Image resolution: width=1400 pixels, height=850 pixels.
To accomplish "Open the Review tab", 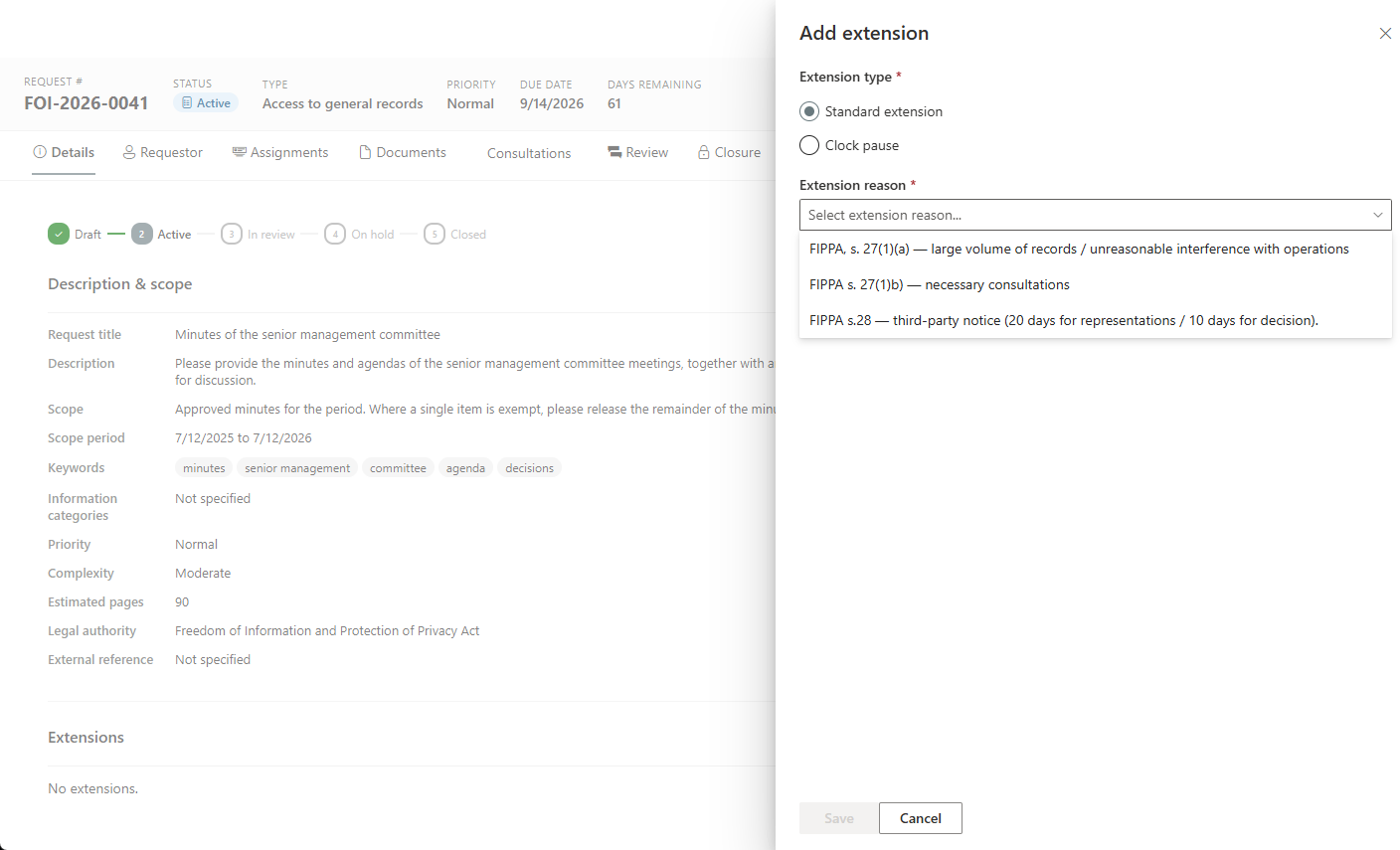I will click(x=637, y=152).
